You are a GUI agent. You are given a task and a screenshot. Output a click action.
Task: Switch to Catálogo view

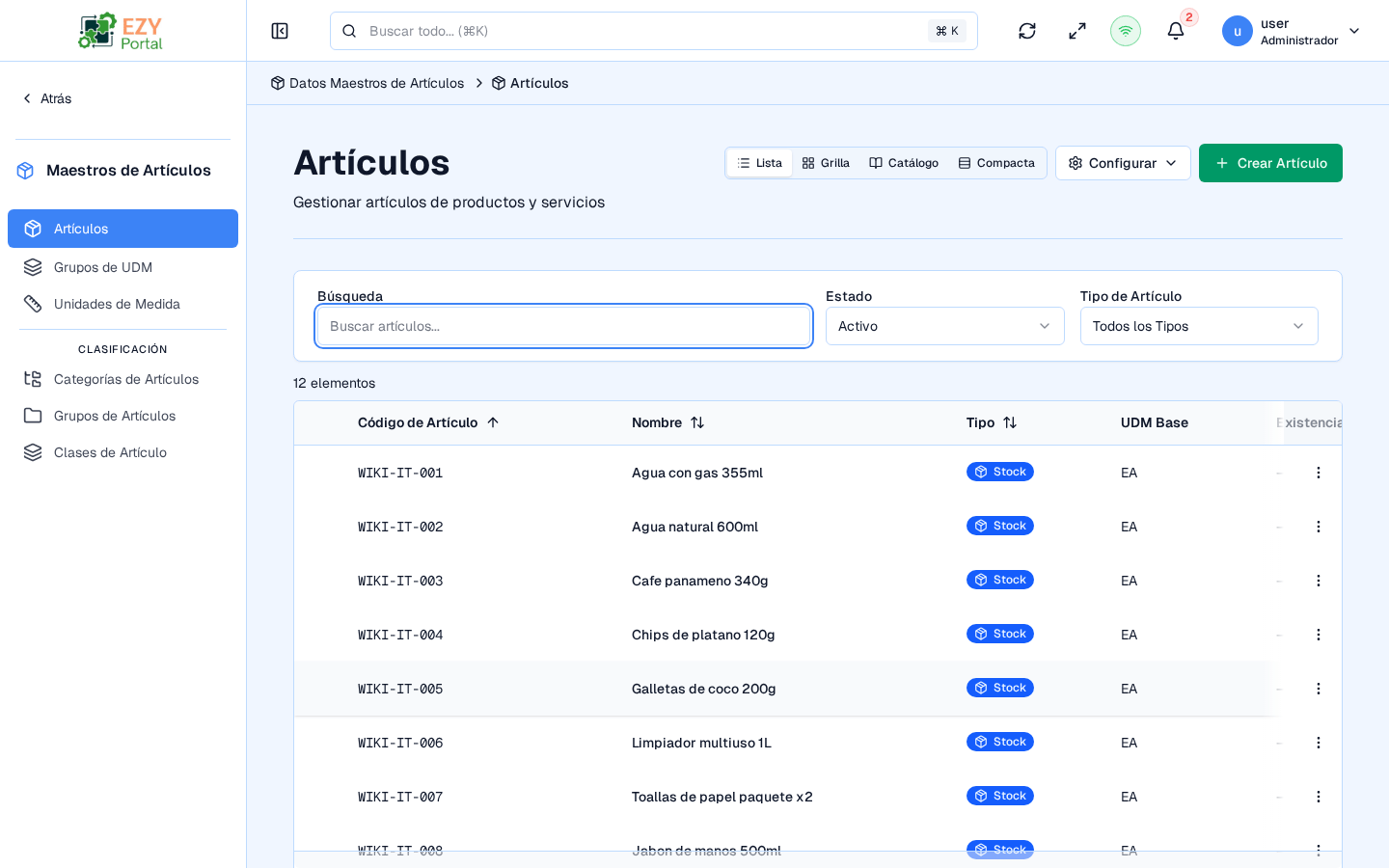pyautogui.click(x=904, y=163)
